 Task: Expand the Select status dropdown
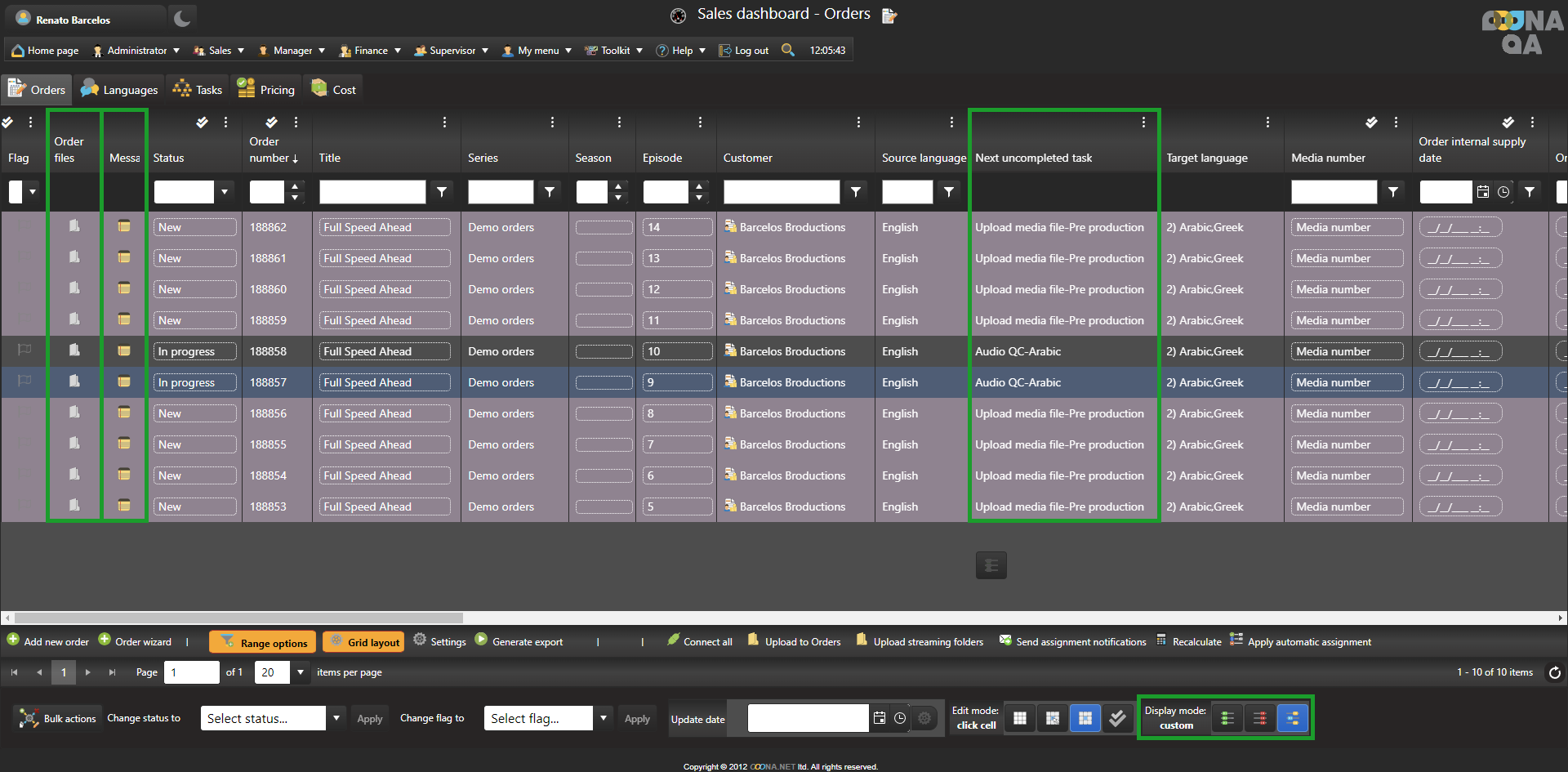336,718
